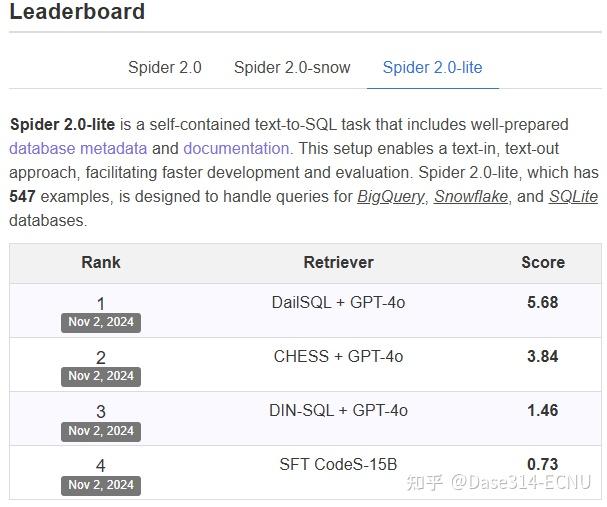The width and height of the screenshot is (607, 507).
Task: Select the CHESS + GPT-4o entry
Action: pos(338,356)
